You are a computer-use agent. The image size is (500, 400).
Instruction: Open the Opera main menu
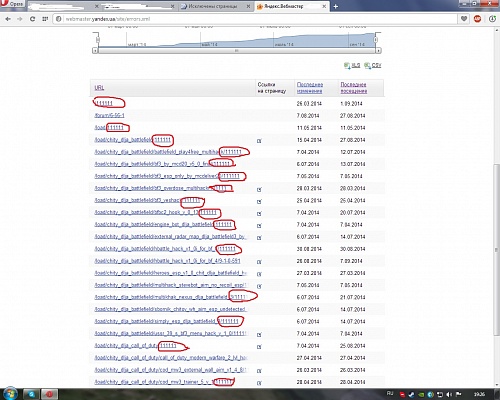12,4
